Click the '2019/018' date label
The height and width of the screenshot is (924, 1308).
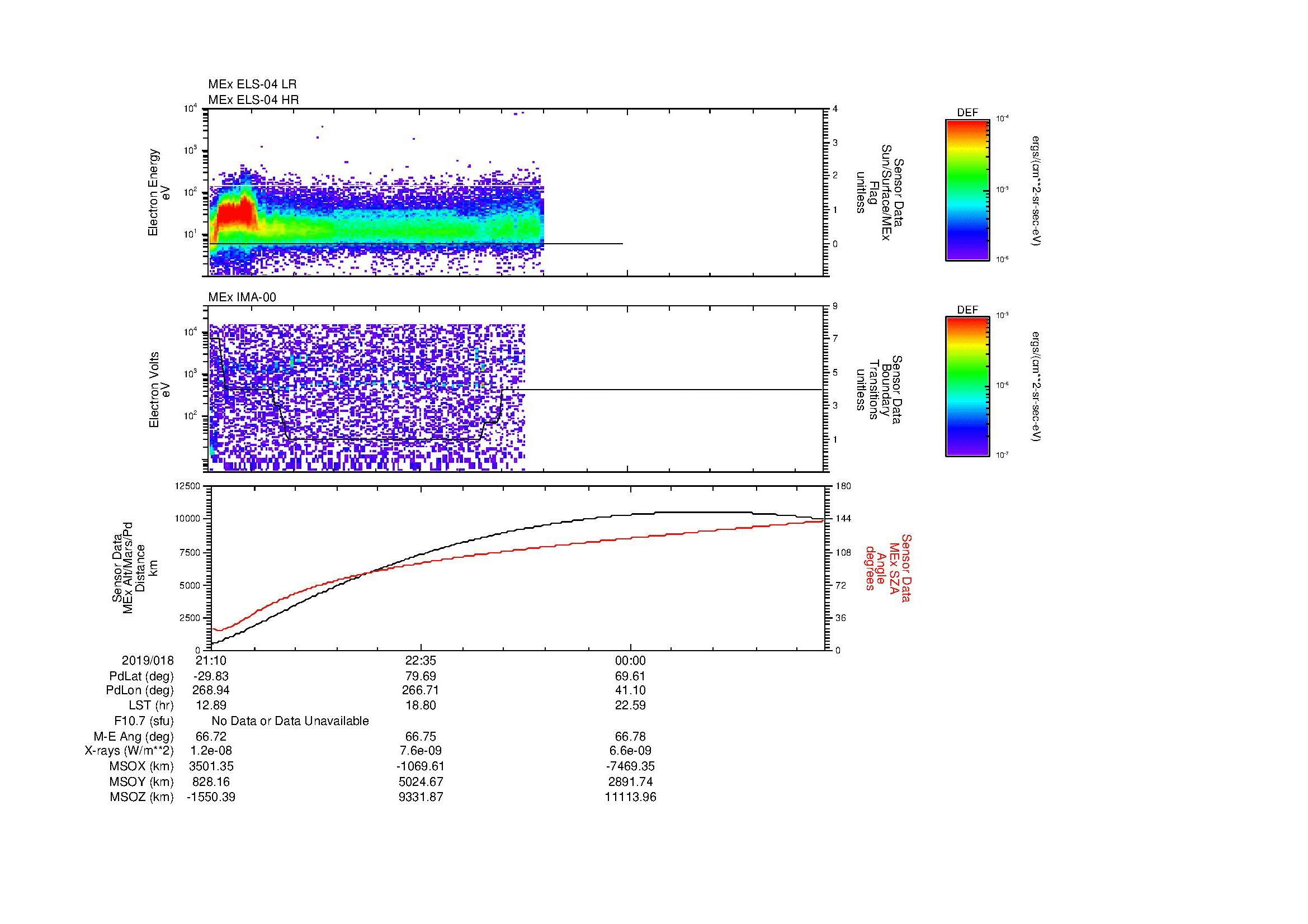pos(148,660)
